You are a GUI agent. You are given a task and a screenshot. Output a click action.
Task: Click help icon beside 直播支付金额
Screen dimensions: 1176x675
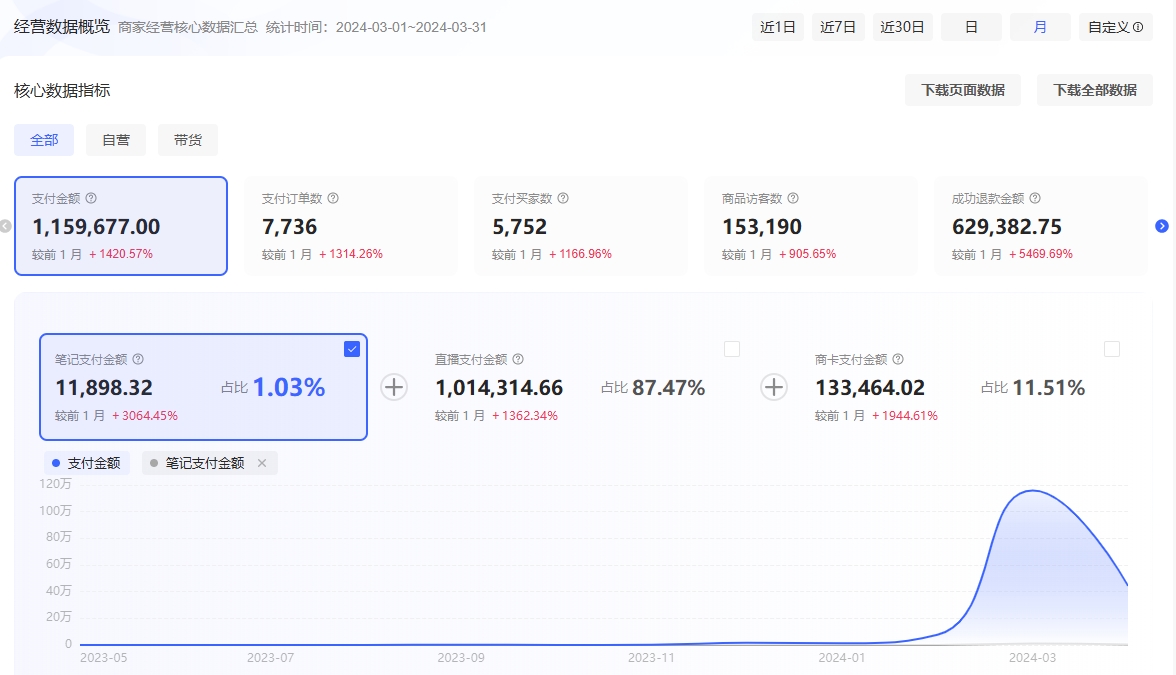pyautogui.click(x=518, y=359)
